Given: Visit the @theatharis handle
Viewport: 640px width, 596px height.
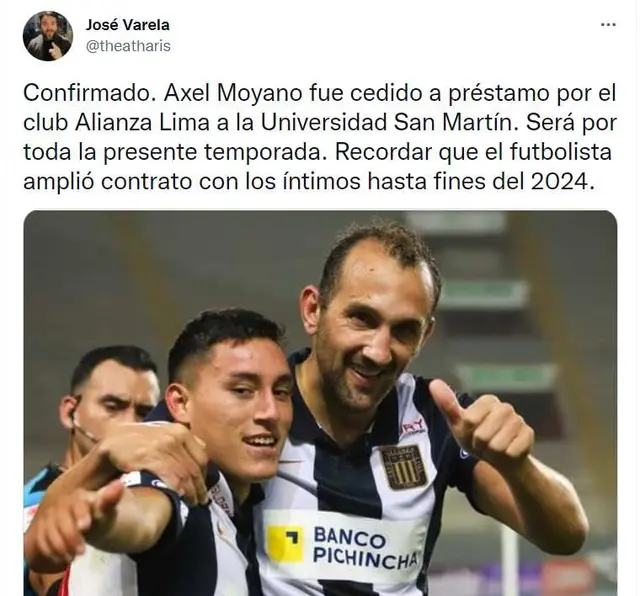Looking at the screenshot, I should (128, 46).
